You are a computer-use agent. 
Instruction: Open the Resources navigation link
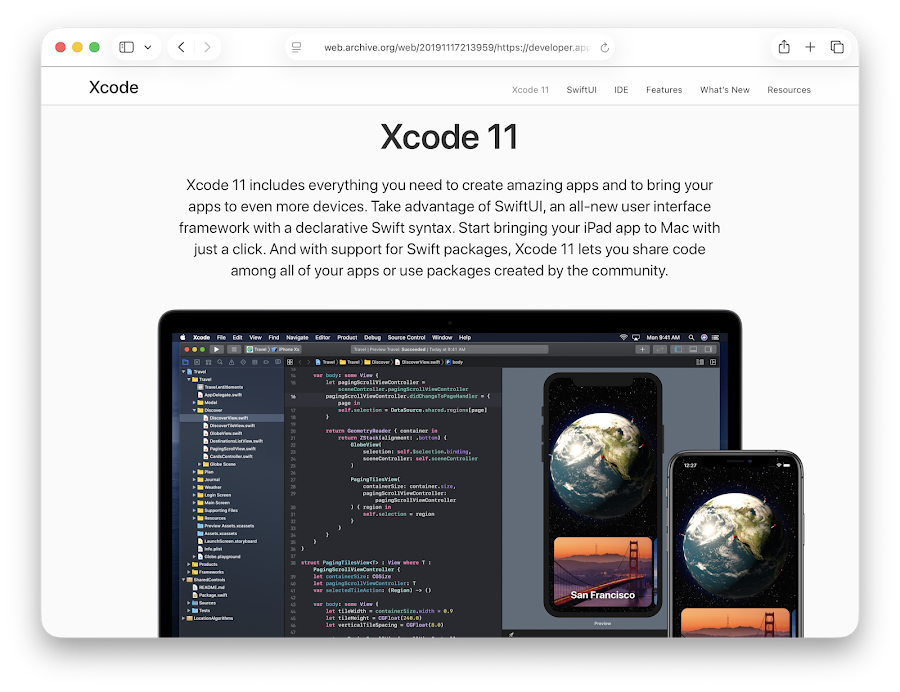[789, 90]
